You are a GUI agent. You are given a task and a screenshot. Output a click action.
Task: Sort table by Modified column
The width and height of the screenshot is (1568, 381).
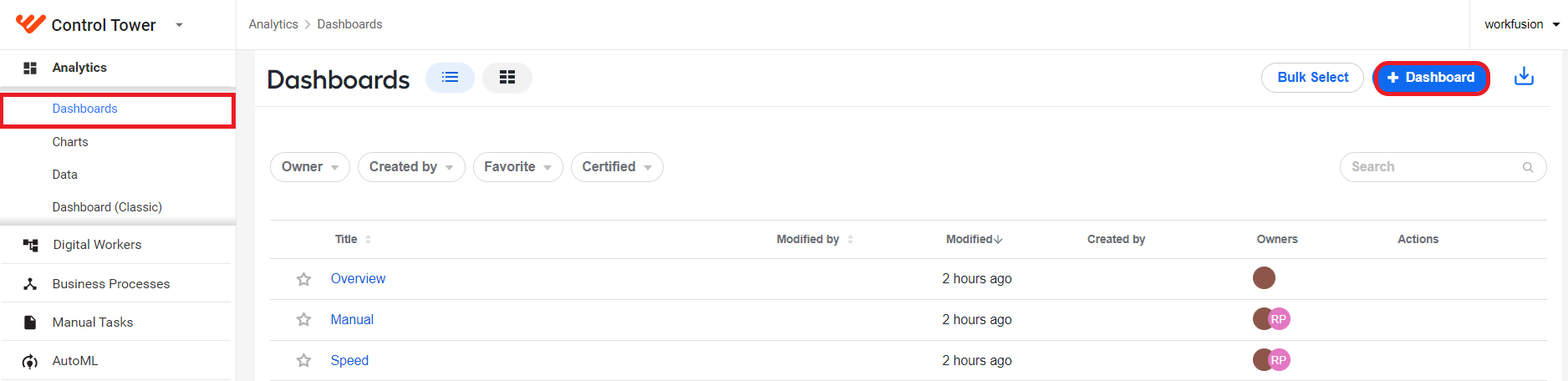pos(974,239)
